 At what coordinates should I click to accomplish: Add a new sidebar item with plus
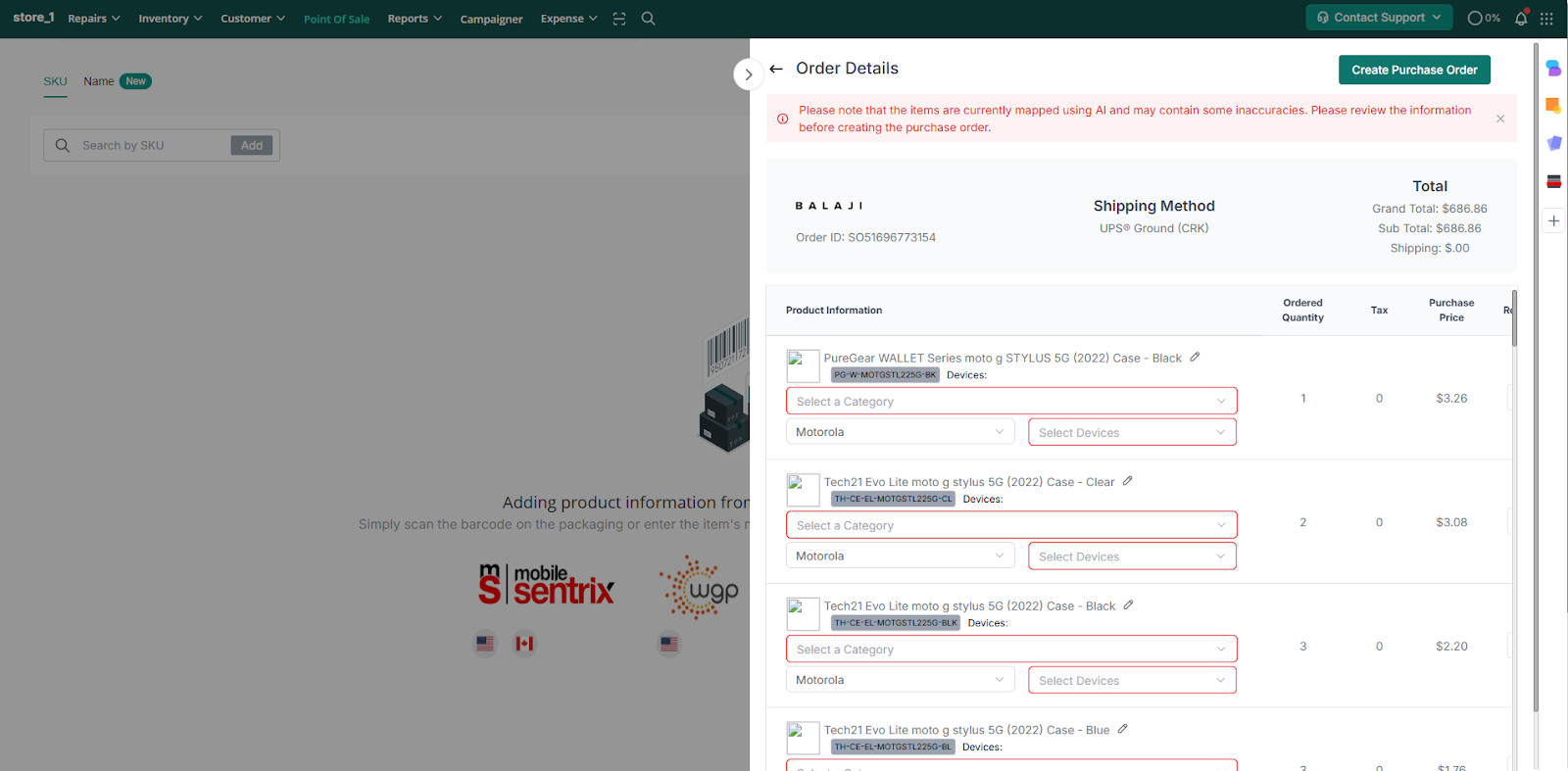[x=1553, y=220]
